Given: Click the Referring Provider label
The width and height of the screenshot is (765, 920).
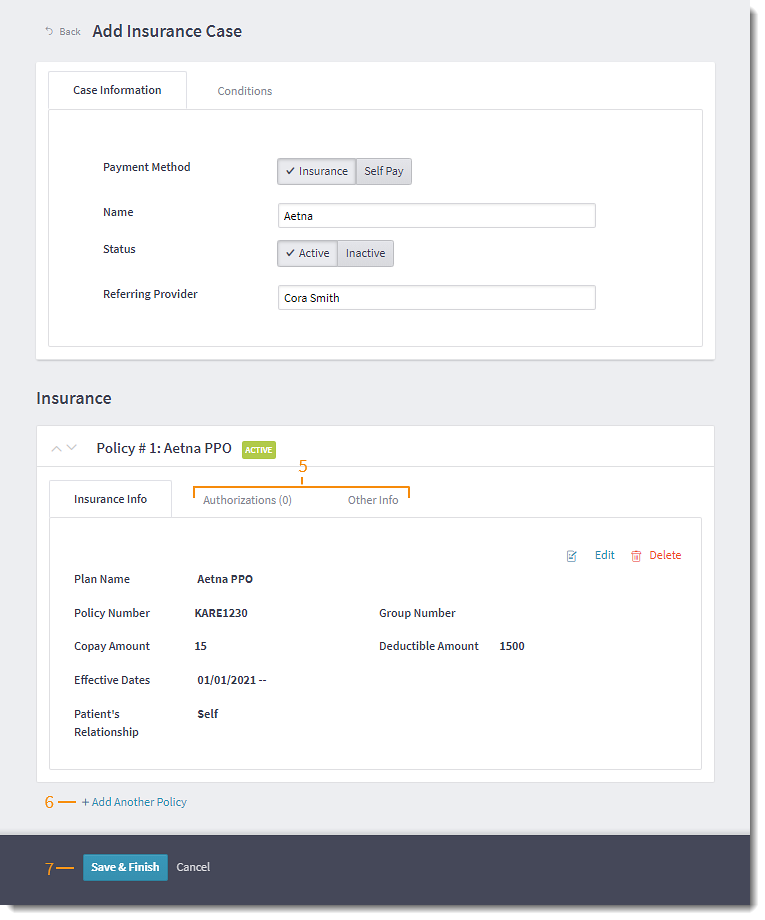Looking at the screenshot, I should click(150, 295).
